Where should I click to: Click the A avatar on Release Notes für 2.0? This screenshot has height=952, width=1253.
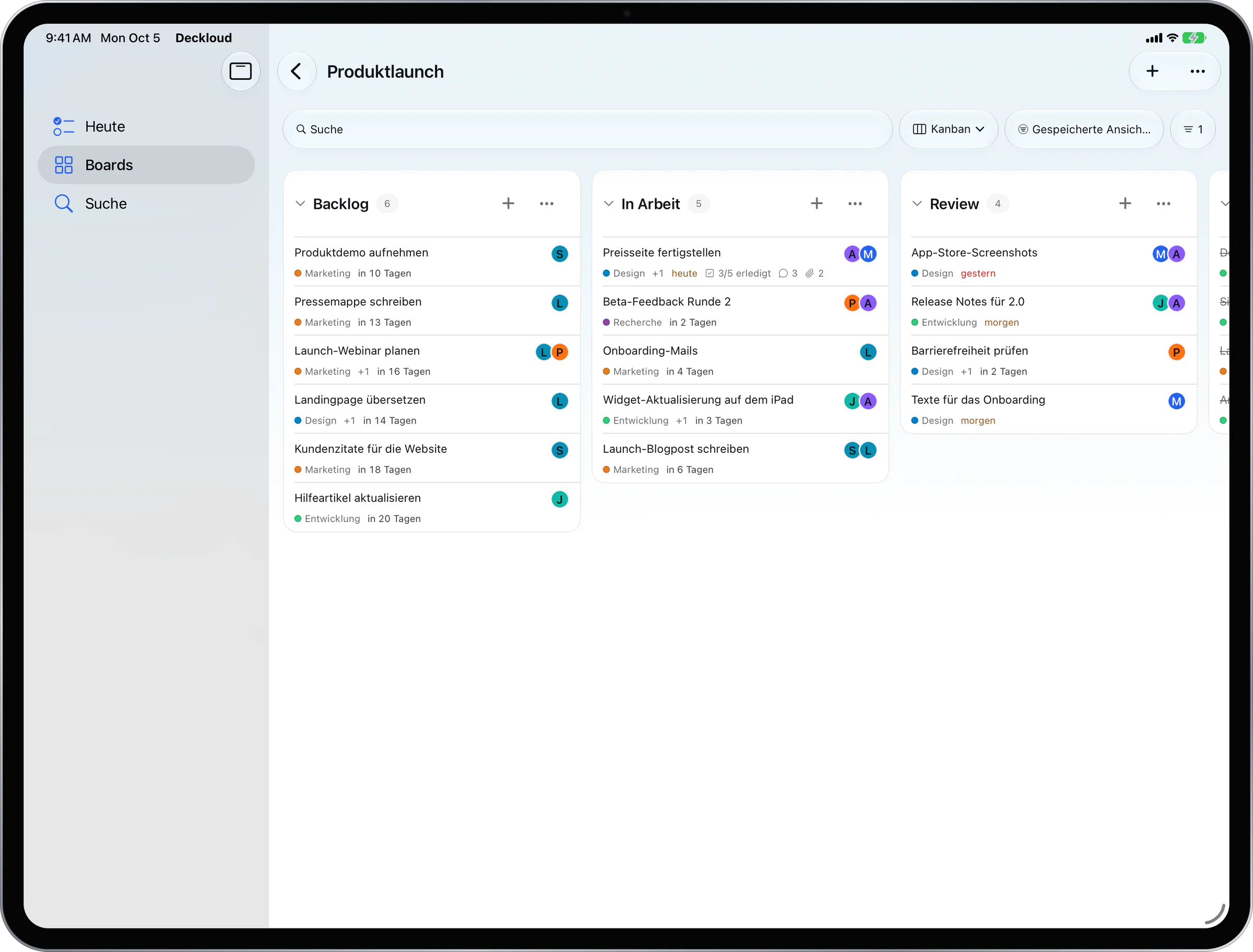coord(1177,303)
